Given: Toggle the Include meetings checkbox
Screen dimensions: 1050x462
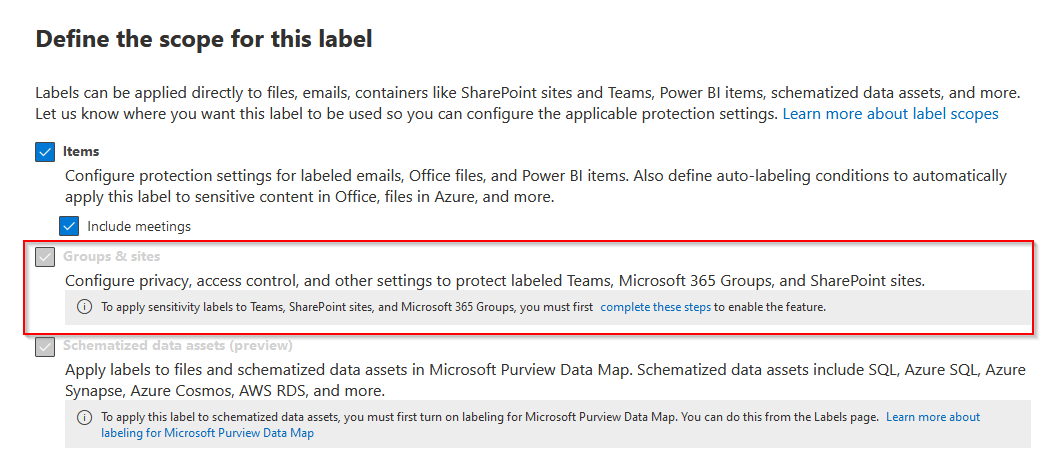Looking at the screenshot, I should [69, 226].
